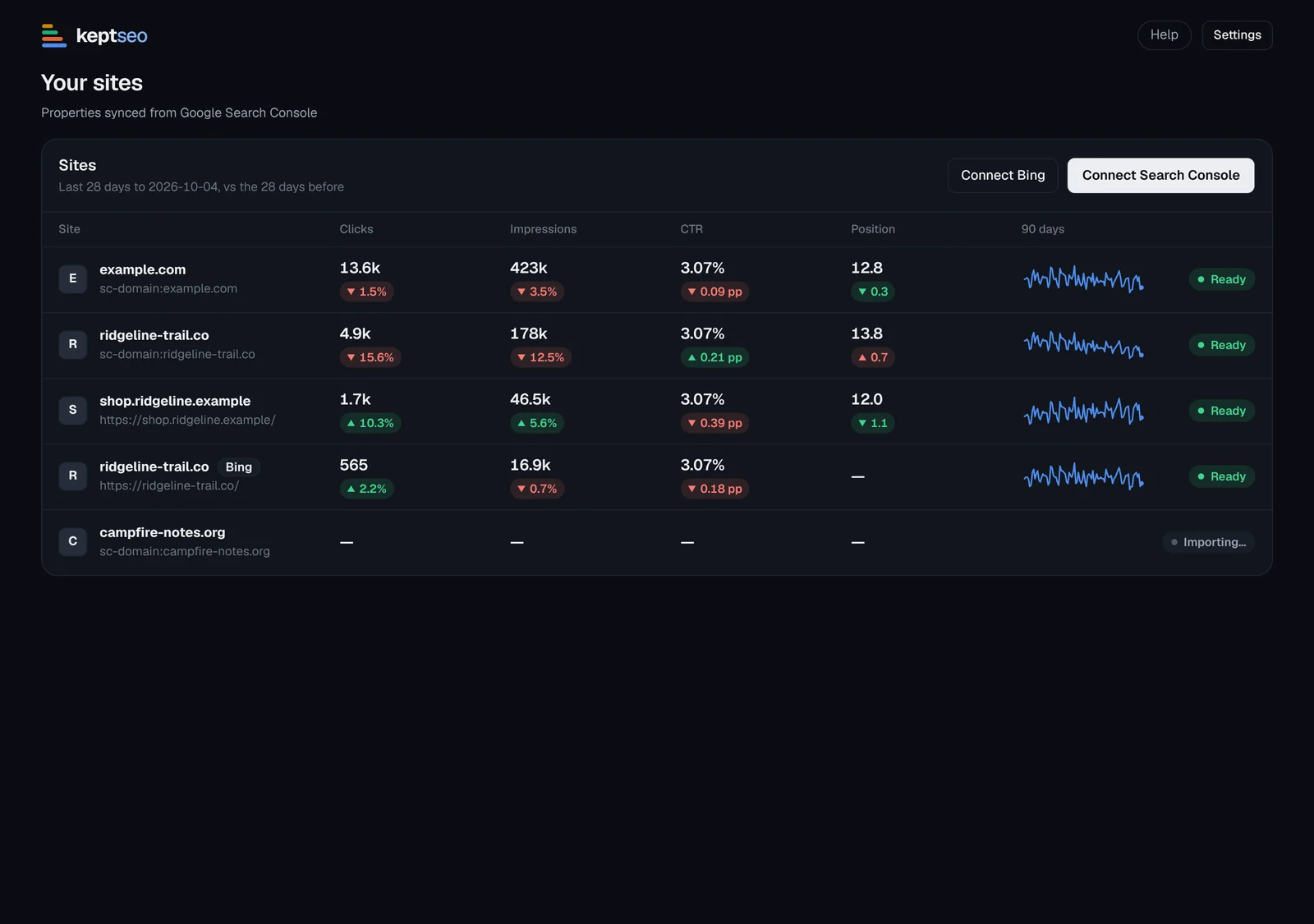Click the 90 days column header
1314x924 pixels.
click(1043, 229)
